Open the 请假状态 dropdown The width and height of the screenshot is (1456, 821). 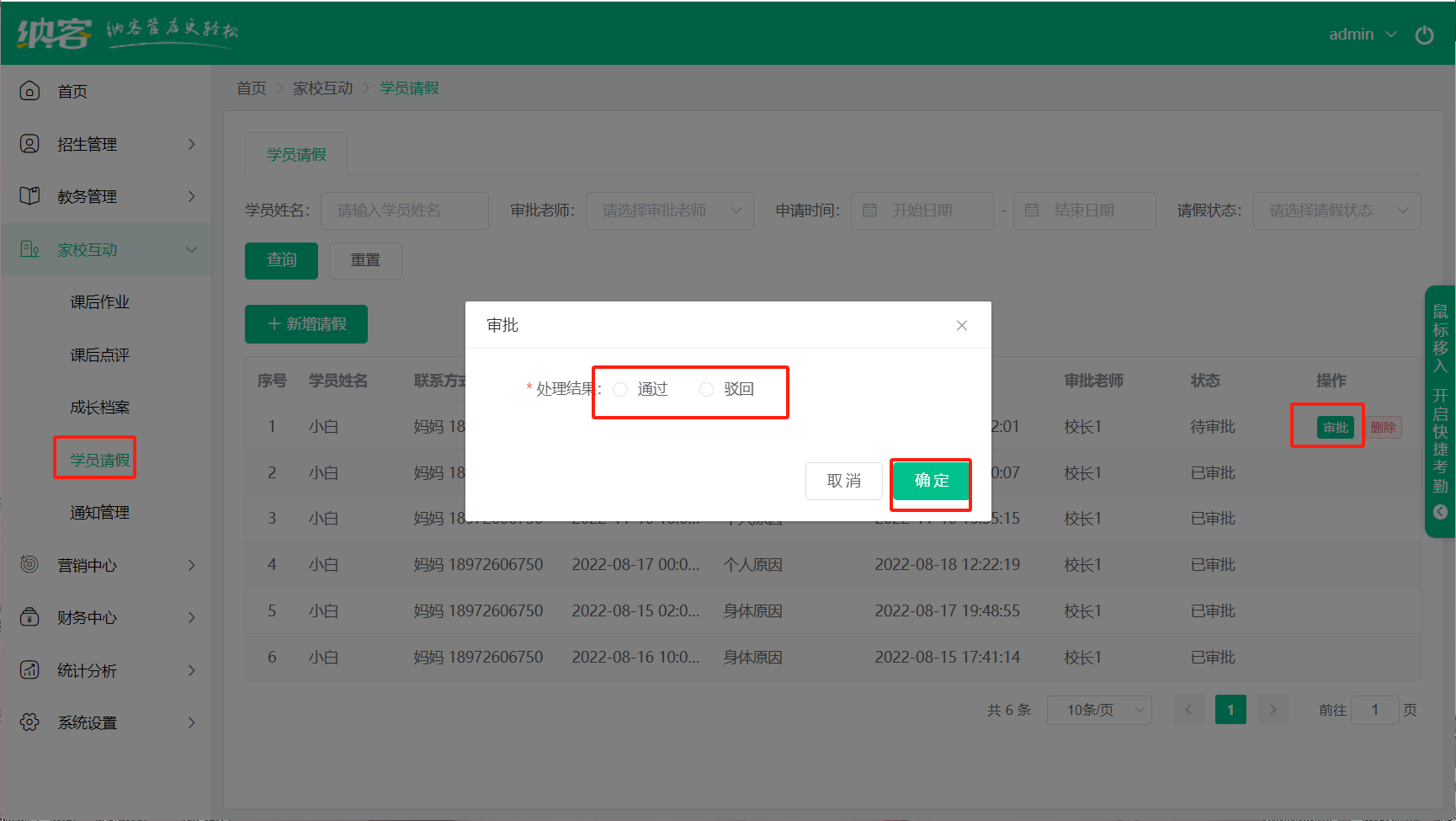[x=1336, y=211]
